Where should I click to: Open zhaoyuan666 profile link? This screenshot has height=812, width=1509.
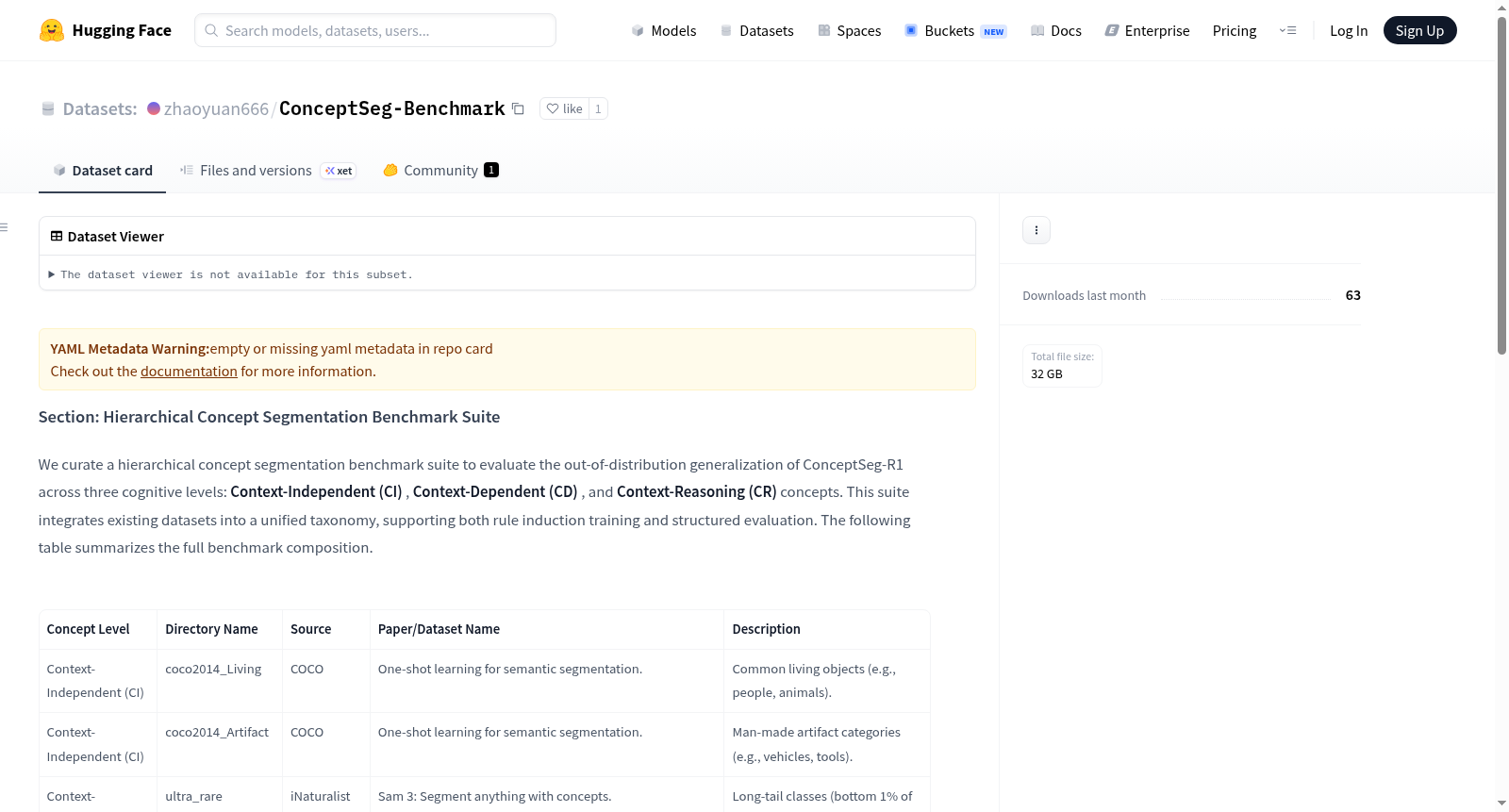coord(216,108)
